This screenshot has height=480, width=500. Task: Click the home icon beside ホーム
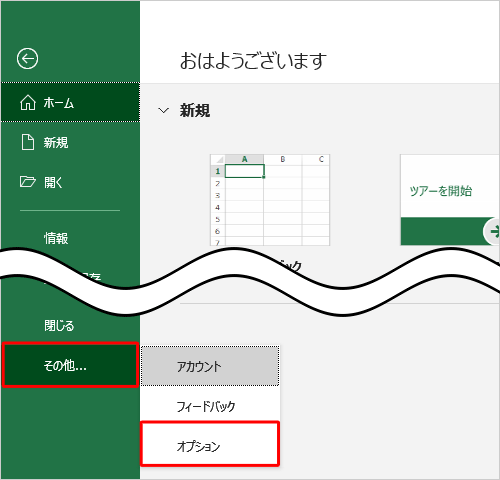pos(28,102)
